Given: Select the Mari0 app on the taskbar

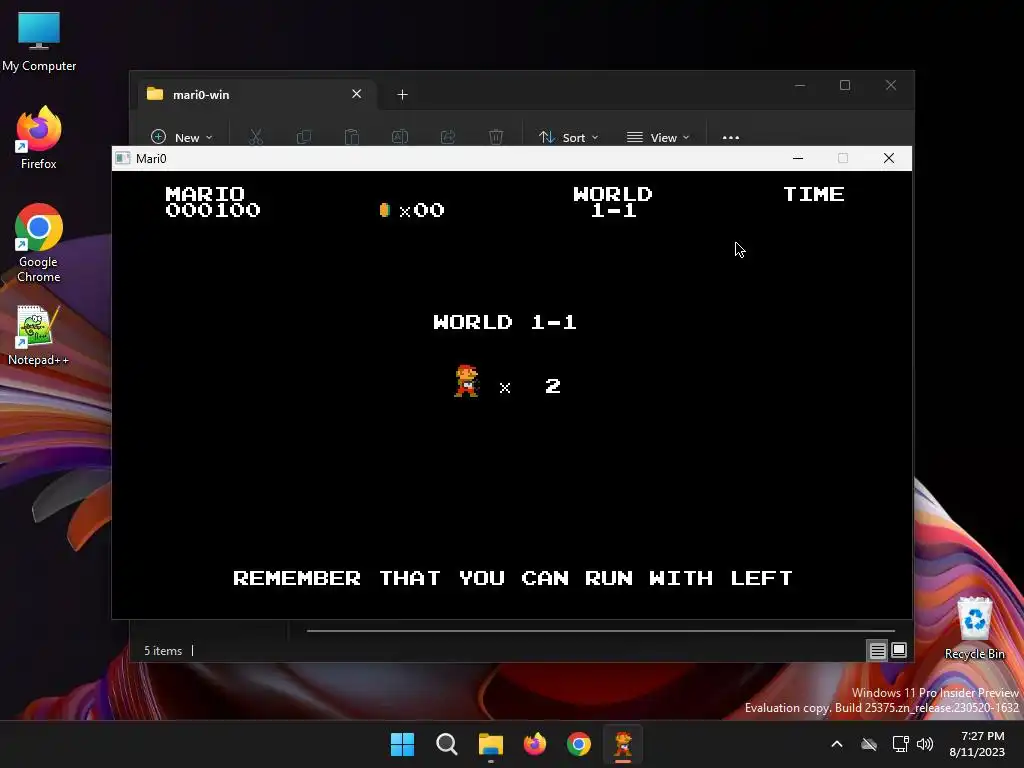Looking at the screenshot, I should click(623, 744).
